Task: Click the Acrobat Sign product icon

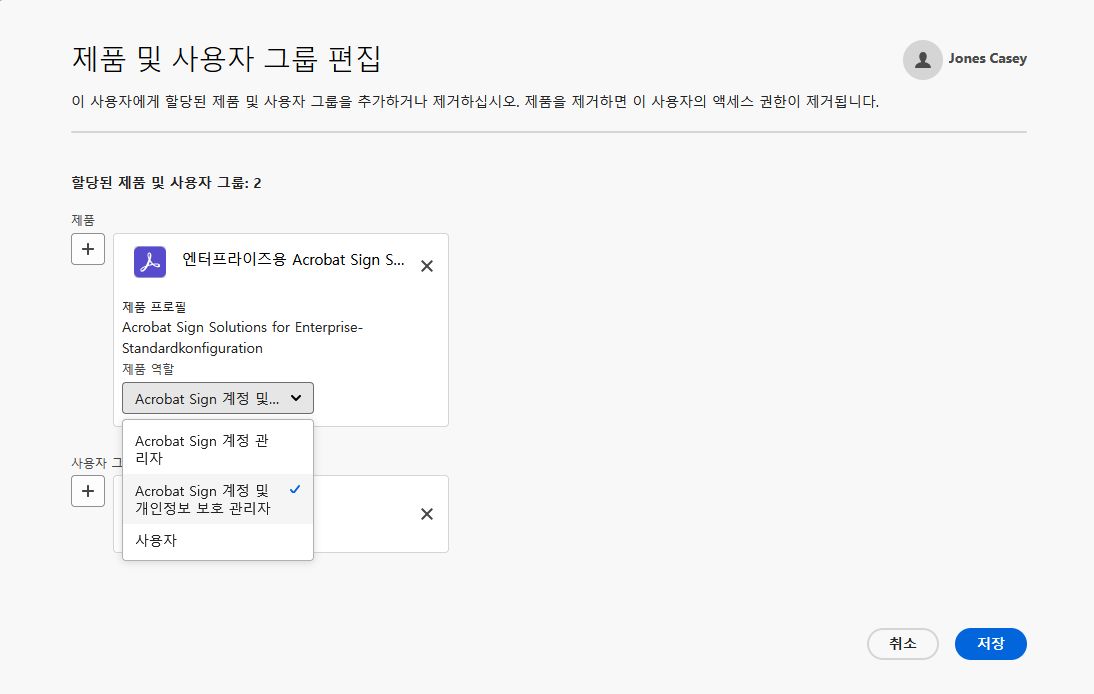Action: coord(149,260)
